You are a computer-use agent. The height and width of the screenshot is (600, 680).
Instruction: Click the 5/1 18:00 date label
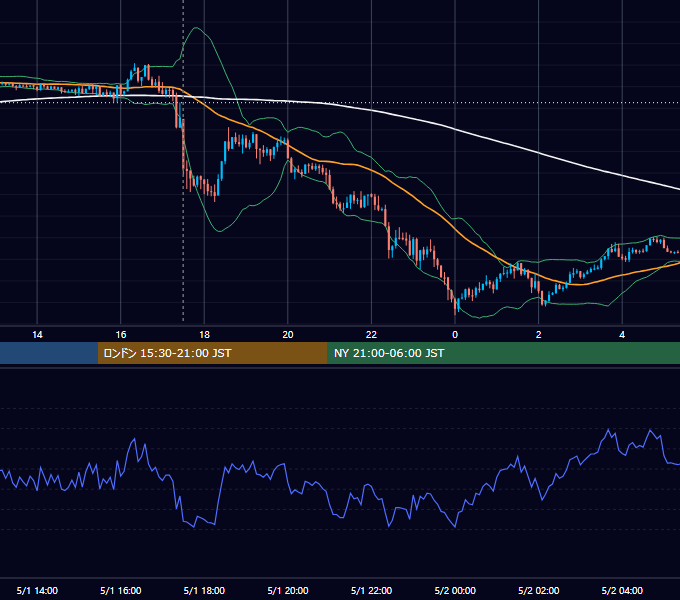[204, 590]
